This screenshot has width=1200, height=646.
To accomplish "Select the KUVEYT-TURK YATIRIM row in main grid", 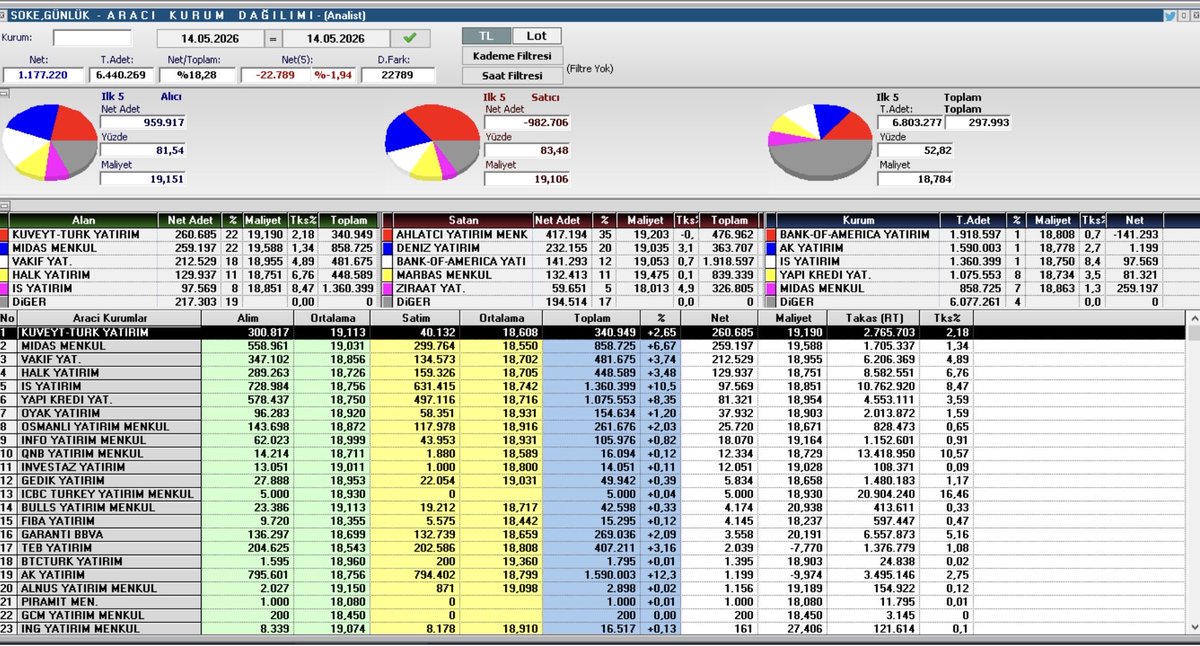I will click(591, 331).
